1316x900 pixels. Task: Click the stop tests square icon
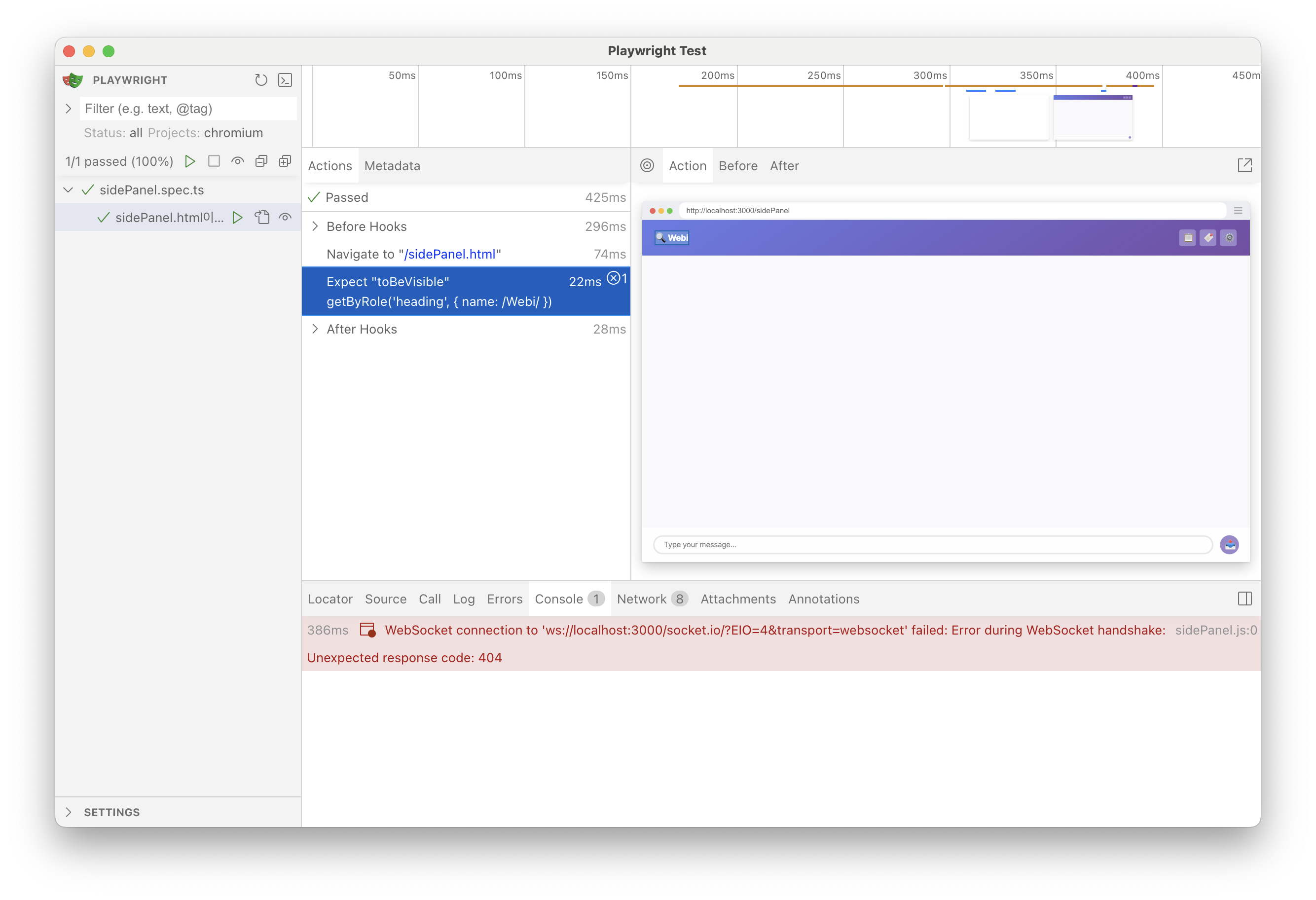[x=214, y=161]
